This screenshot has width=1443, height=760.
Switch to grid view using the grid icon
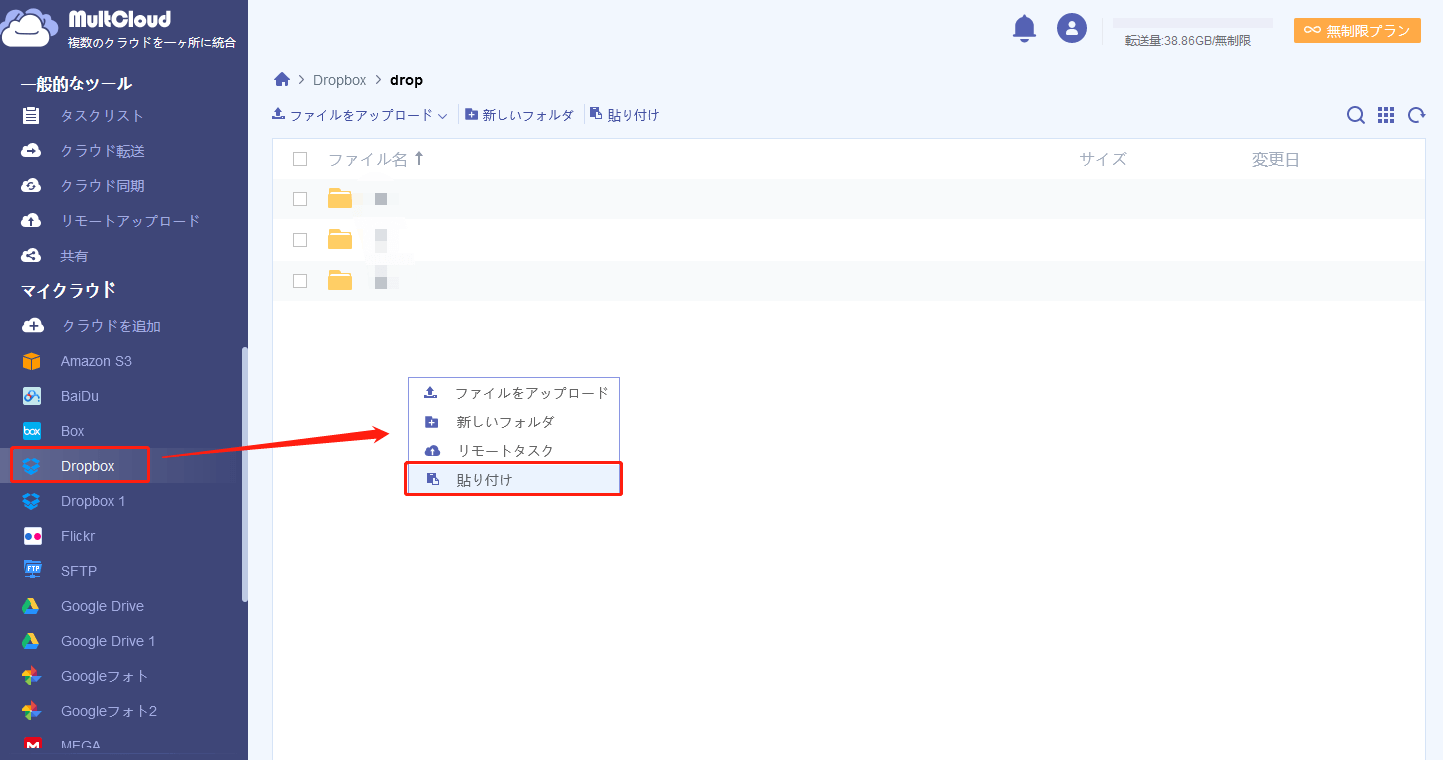pyautogui.click(x=1386, y=115)
